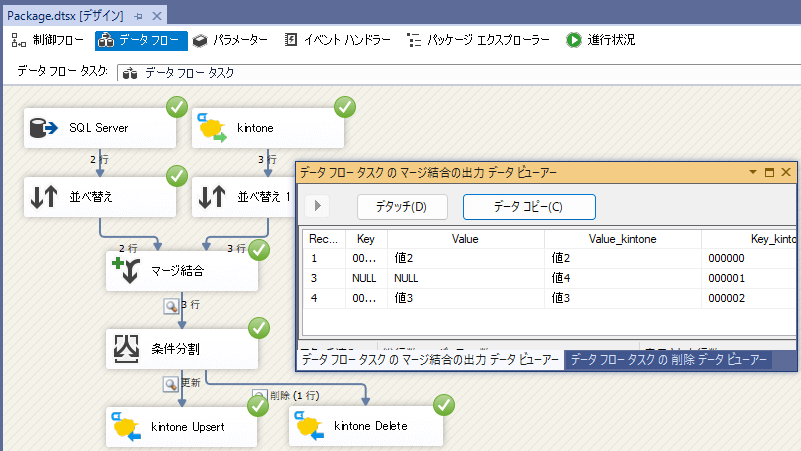The image size is (801, 451).
Task: Click the green checkmark on kintone source
Action: (x=345, y=107)
